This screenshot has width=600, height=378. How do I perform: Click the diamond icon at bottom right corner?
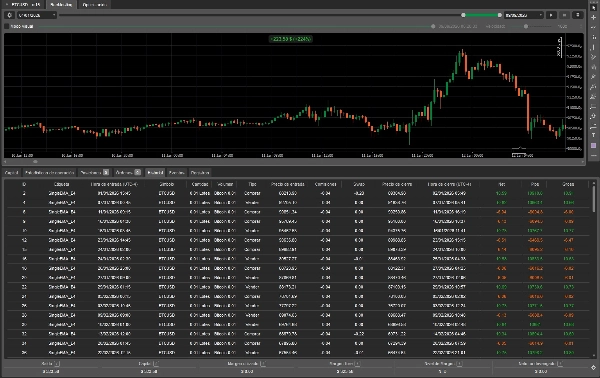coord(593,367)
